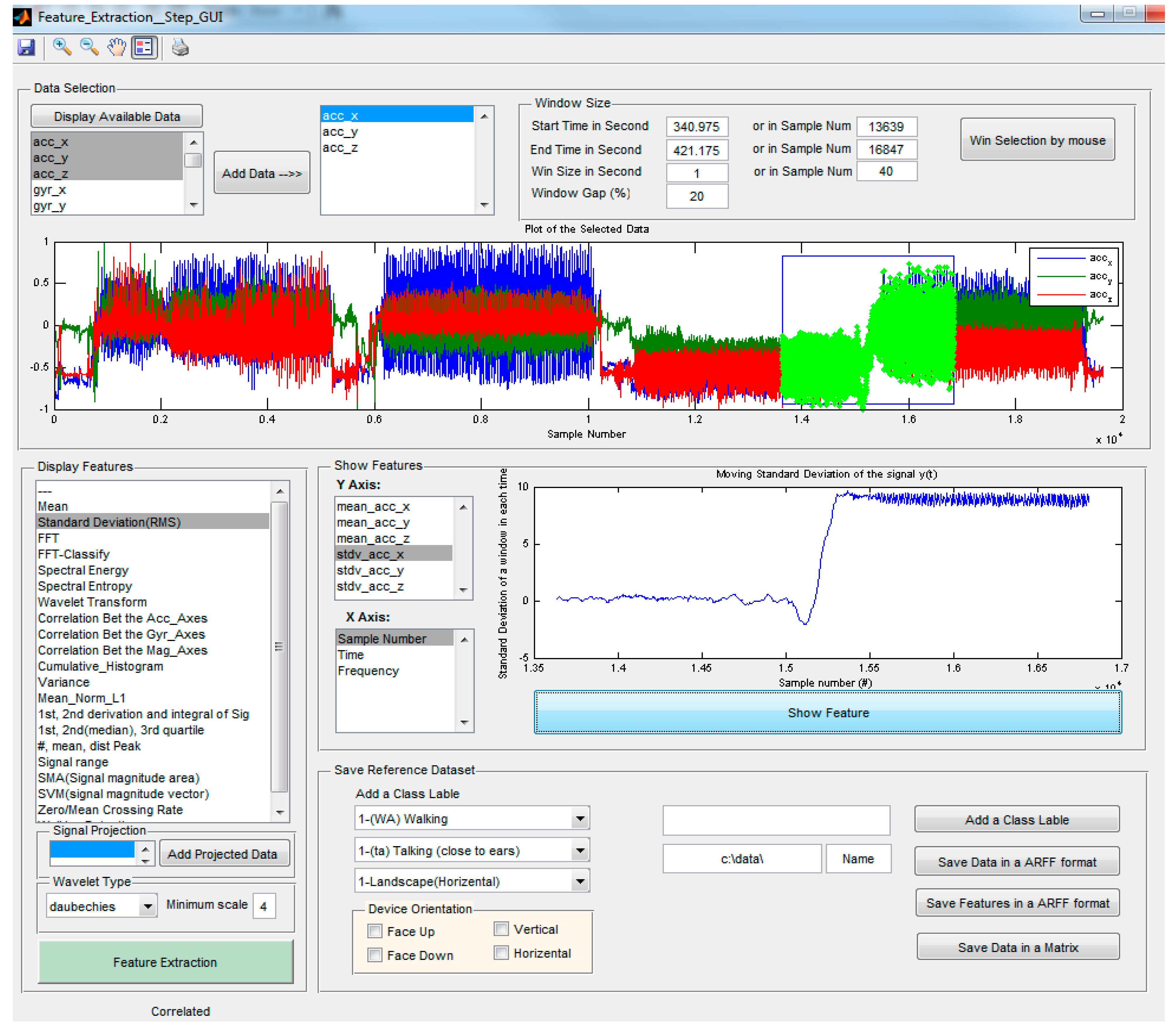Select Signal range feature
Viewport: 1169px width, 1036px height.
(x=153, y=762)
